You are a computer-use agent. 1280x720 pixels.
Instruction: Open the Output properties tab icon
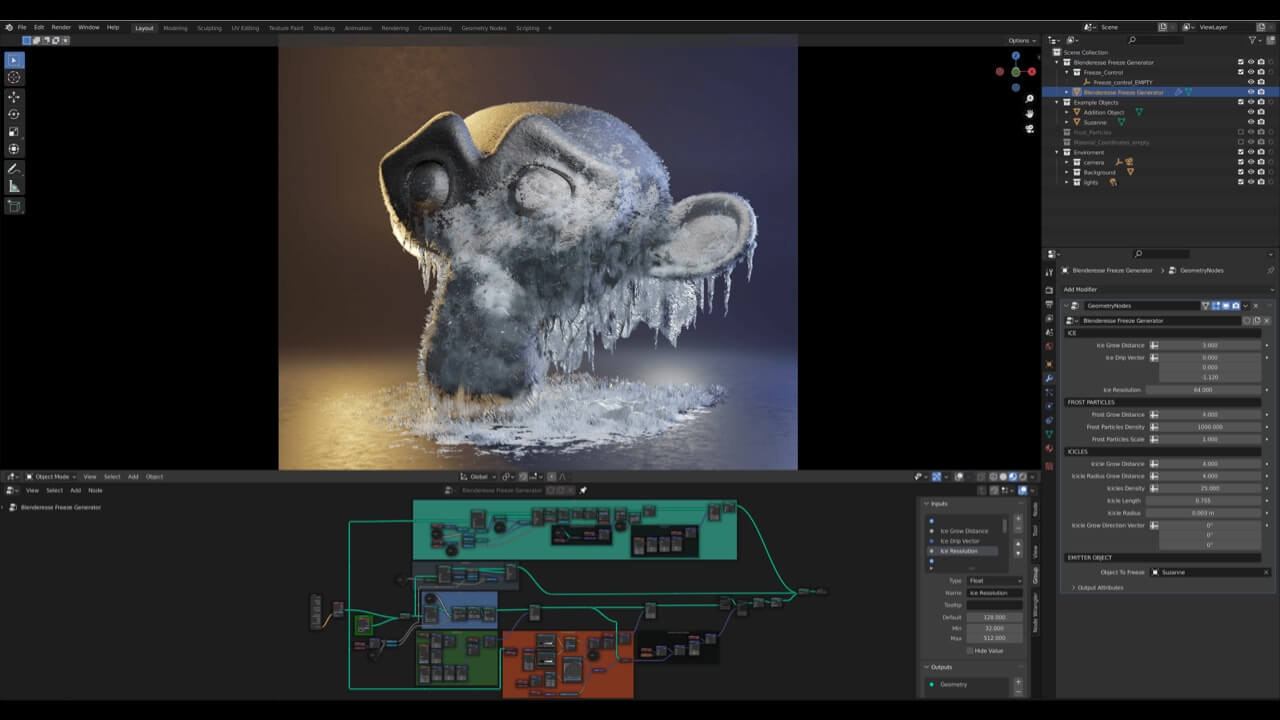[1049, 304]
